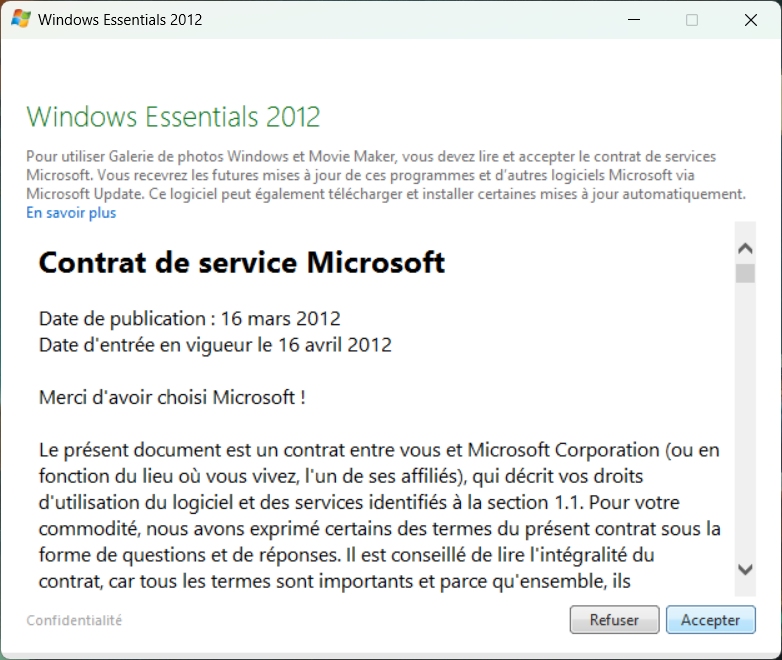This screenshot has height=660, width=782.
Task: Click the green Windows Essentials 2012 heading
Action: coord(173,116)
